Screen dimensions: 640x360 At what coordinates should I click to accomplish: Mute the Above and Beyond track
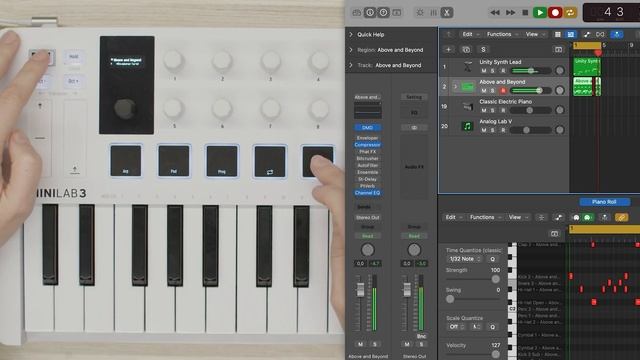point(484,91)
